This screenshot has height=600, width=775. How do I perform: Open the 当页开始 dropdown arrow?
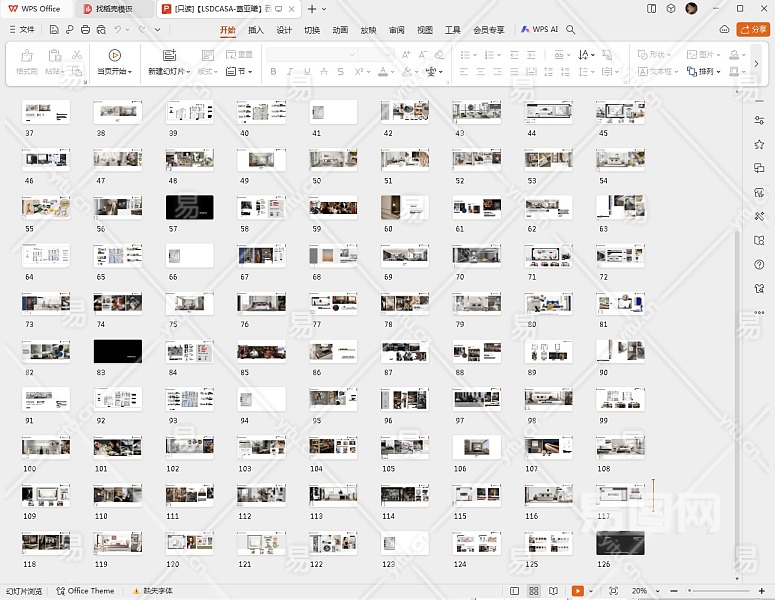point(129,72)
